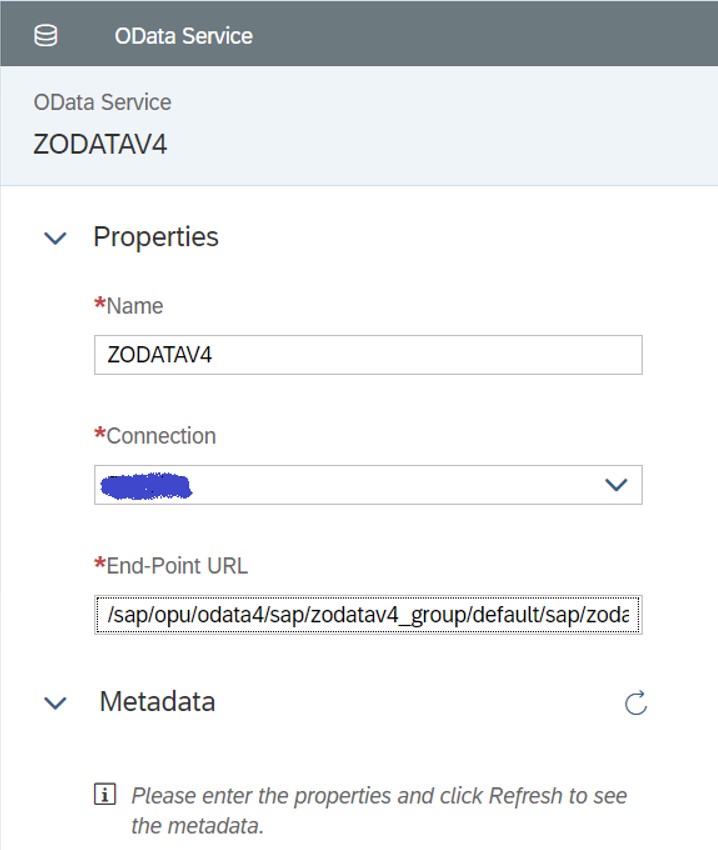Screen dimensions: 718x850
Task: Click the database icon in the header bar
Action: point(46,36)
